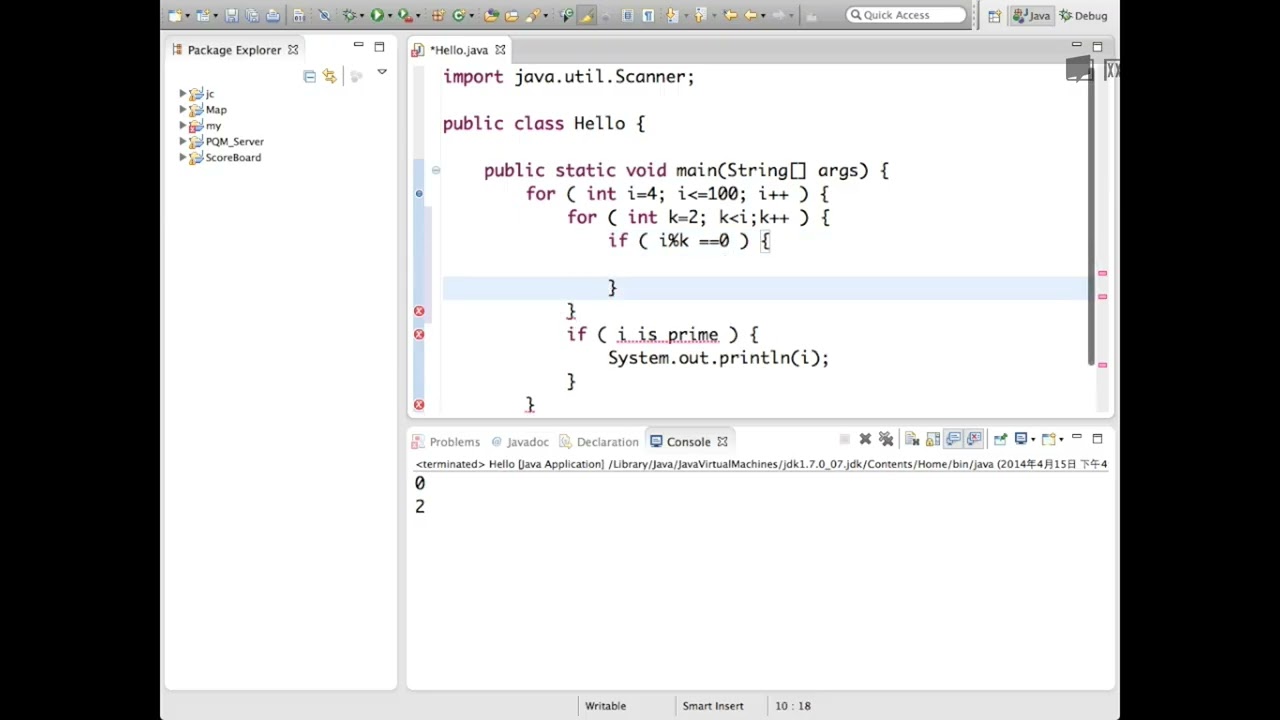
Task: Select the ScoreBoard project
Action: [x=233, y=158]
